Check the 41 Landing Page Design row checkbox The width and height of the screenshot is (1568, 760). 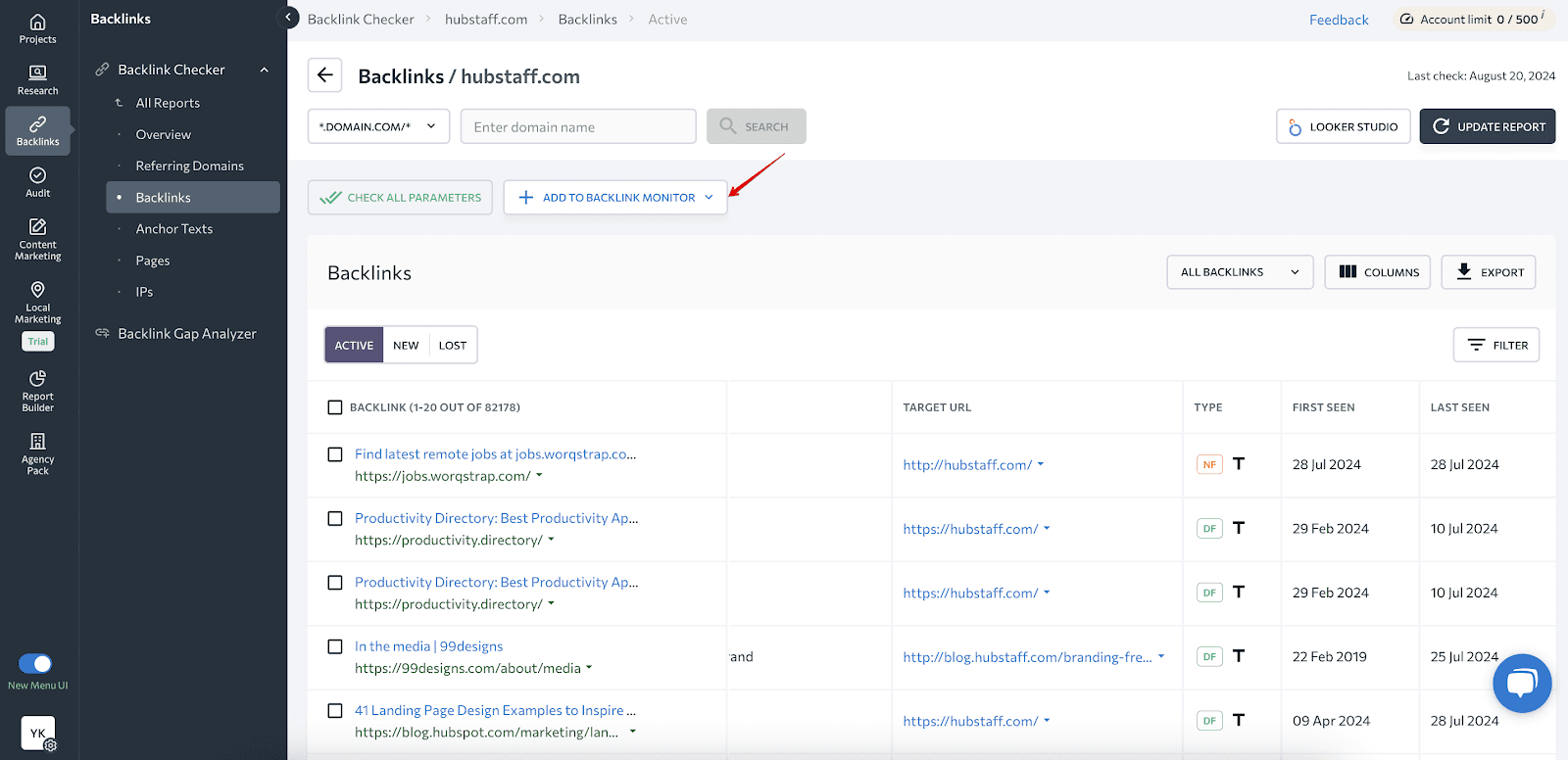335,711
